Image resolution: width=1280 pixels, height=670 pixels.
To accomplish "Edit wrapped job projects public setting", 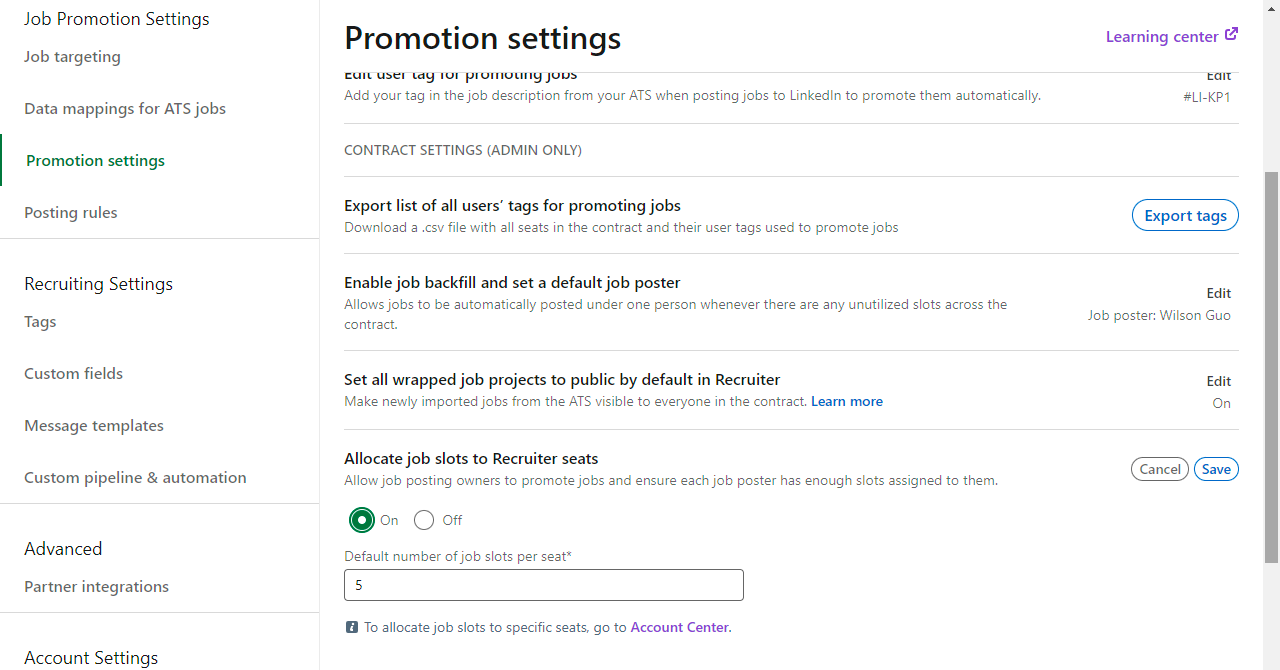I will (1218, 381).
